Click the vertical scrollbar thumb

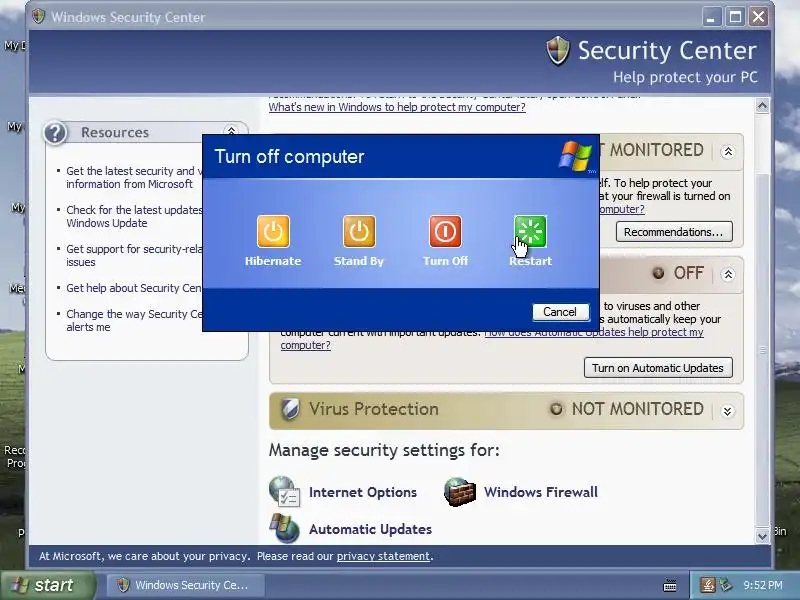[762, 352]
